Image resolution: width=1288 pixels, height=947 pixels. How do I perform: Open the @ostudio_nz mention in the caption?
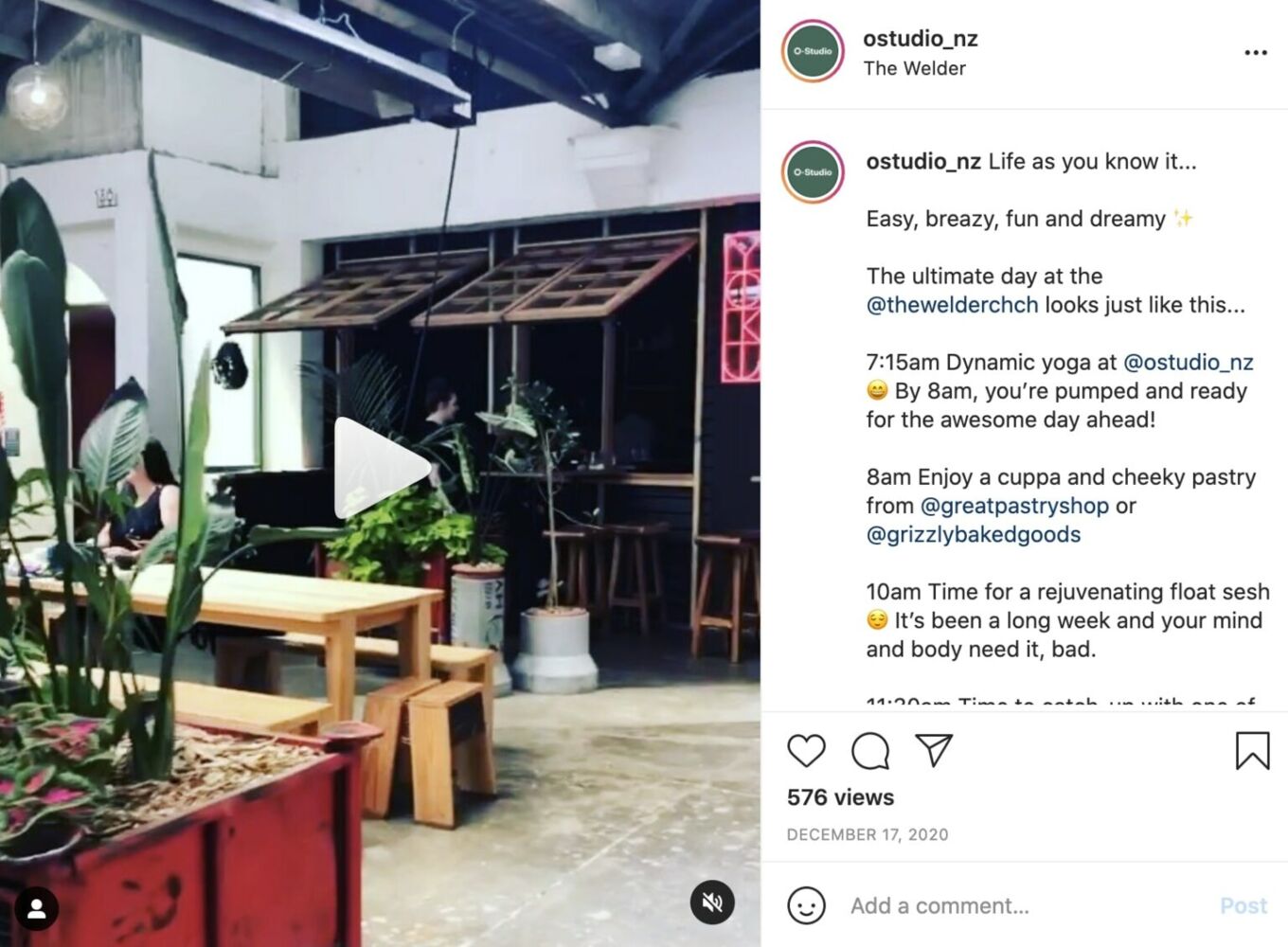[1188, 362]
